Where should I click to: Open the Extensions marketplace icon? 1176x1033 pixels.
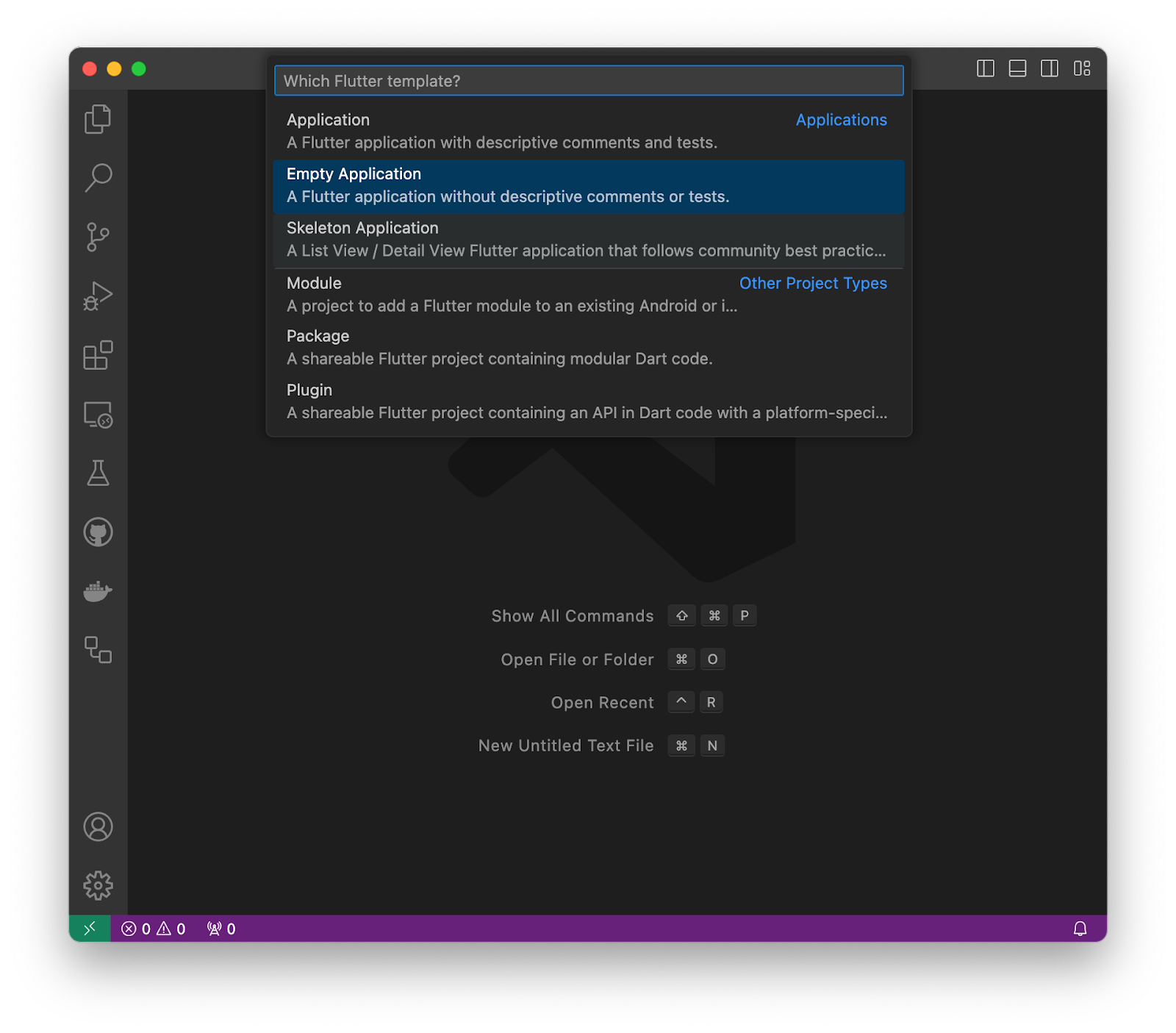coord(98,356)
